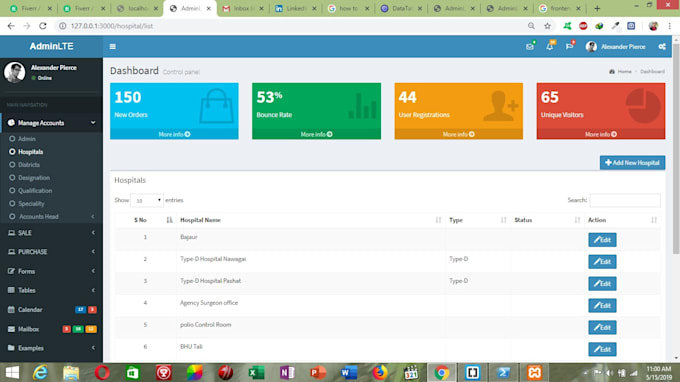Expand the Forms menu
Image resolution: width=680 pixels, height=382 pixels.
point(51,271)
